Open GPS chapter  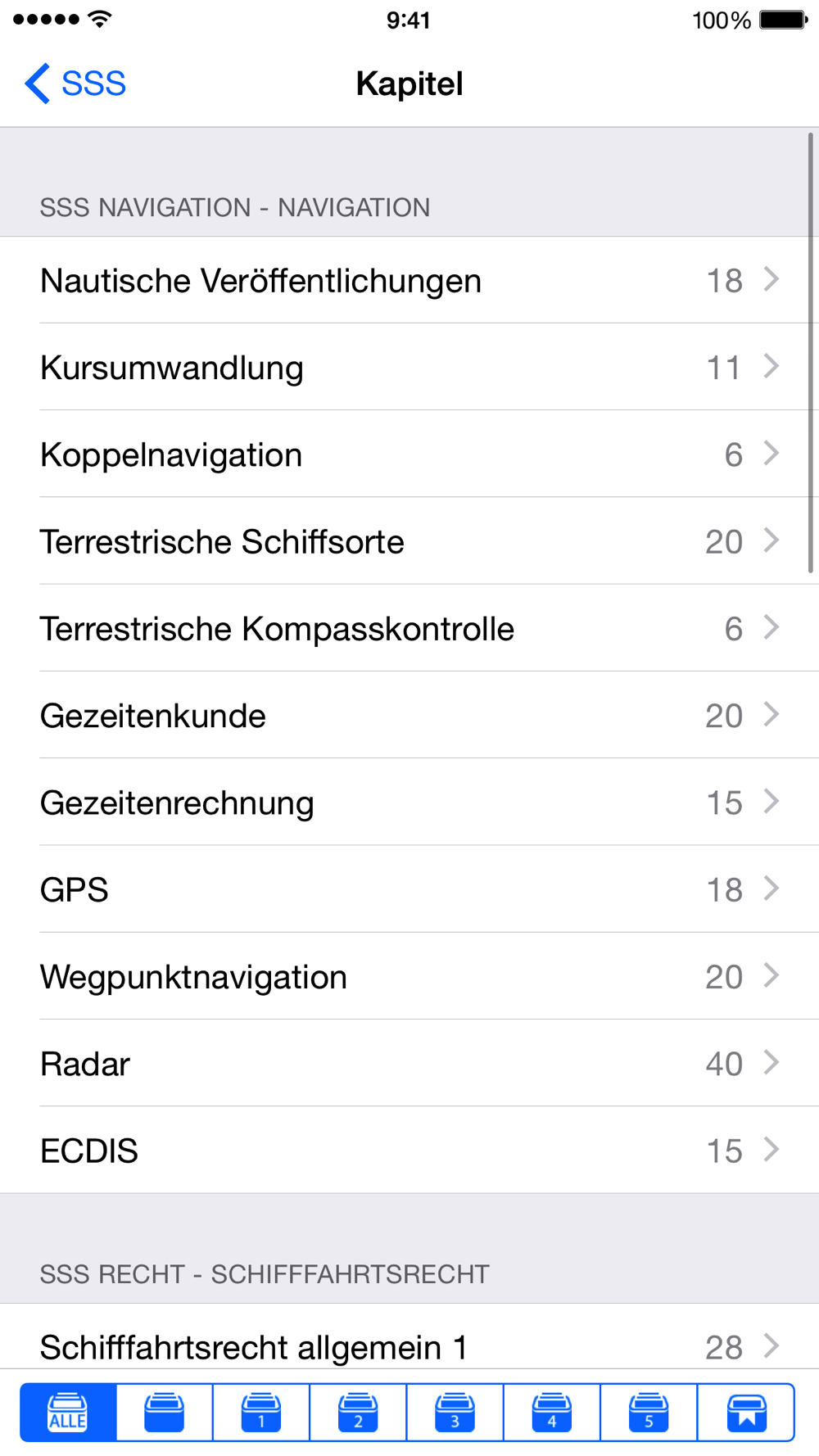[x=409, y=889]
